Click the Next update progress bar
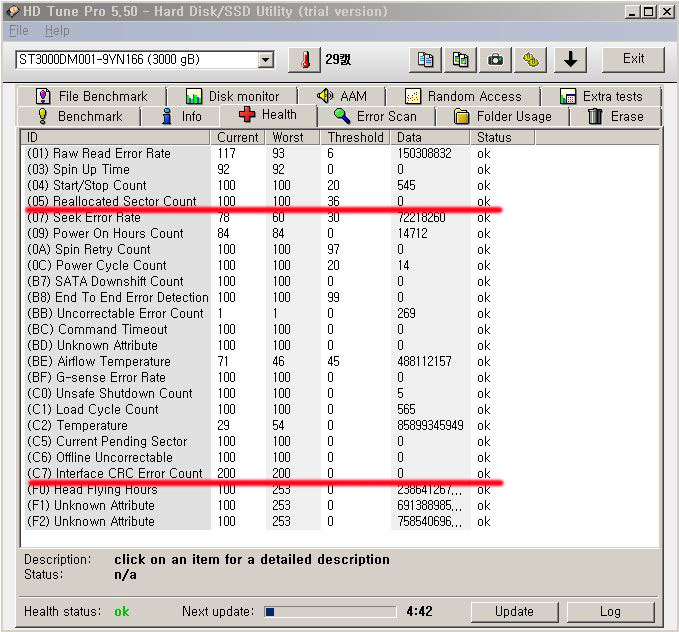This screenshot has height=632, width=679. [x=330, y=612]
